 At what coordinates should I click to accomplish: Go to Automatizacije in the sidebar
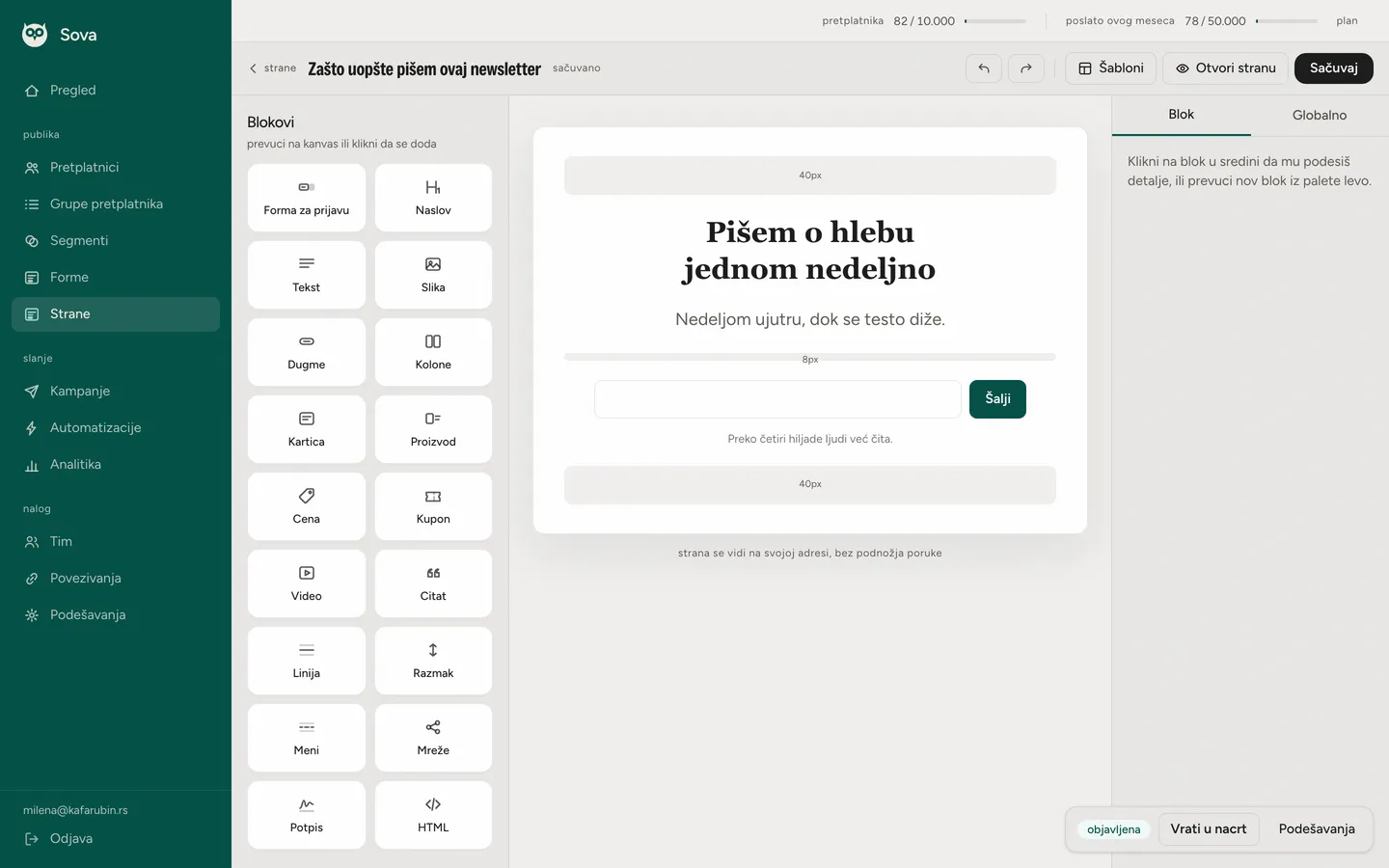116,428
